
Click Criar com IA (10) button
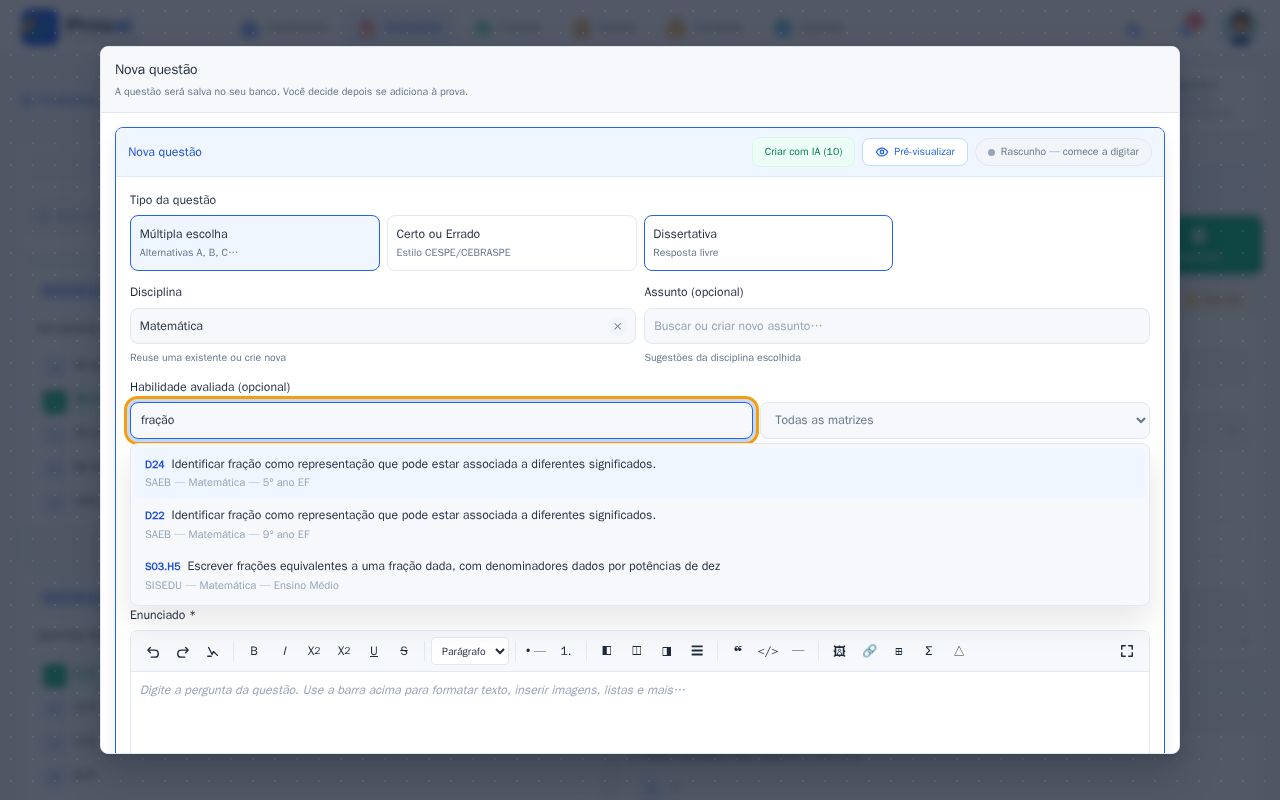click(x=803, y=152)
